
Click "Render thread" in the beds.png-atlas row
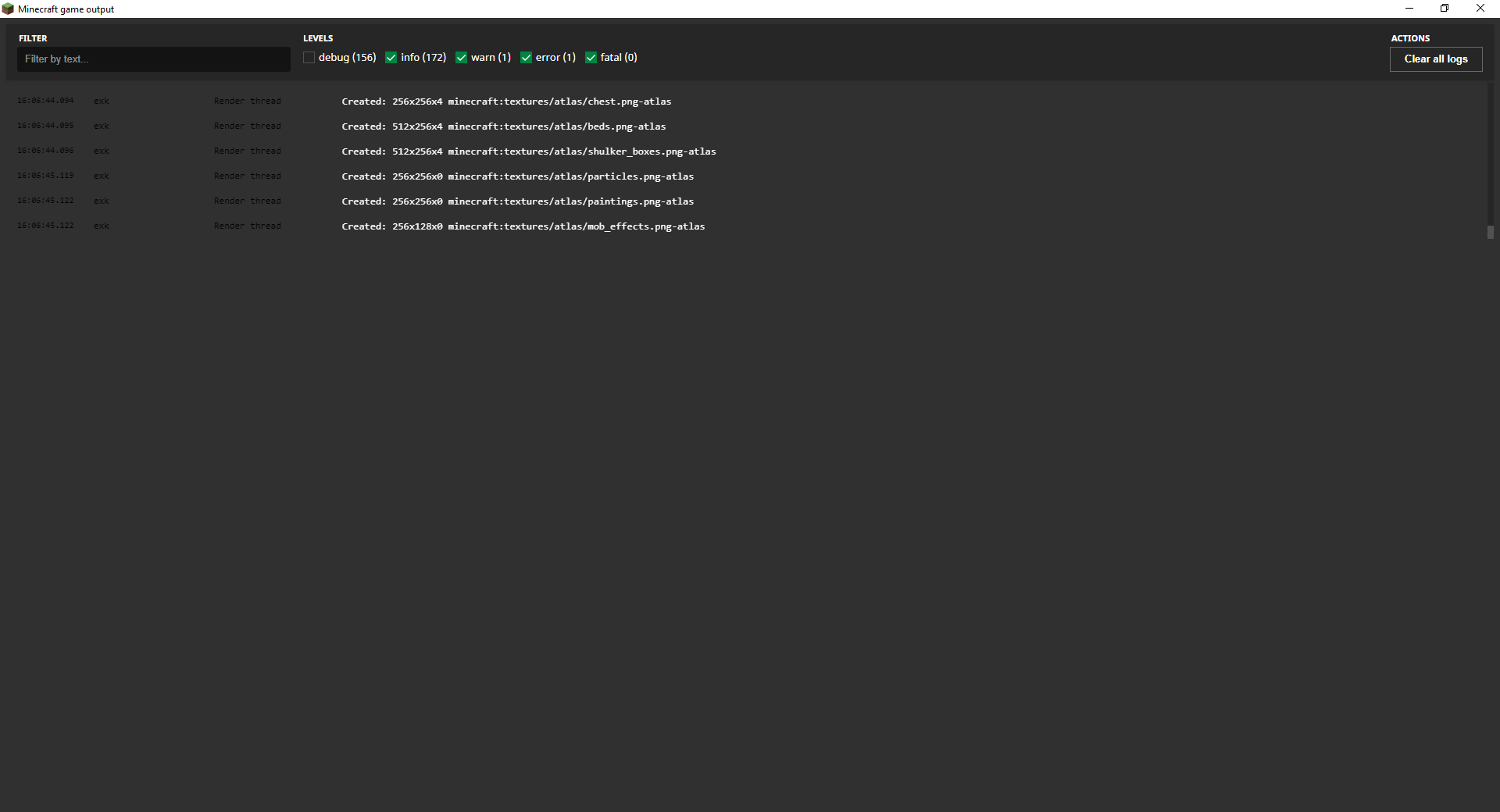248,126
